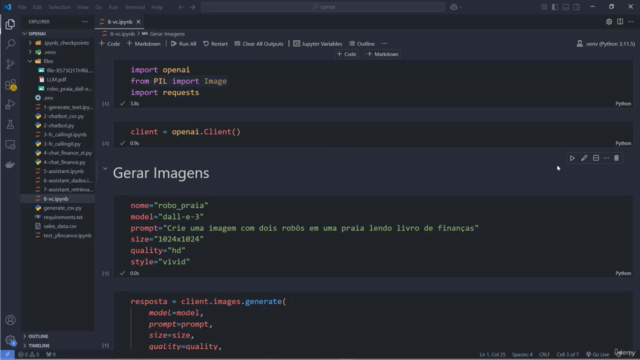Go back with the navigation arrow
The width and height of the screenshot is (640, 360).
(181, 7)
